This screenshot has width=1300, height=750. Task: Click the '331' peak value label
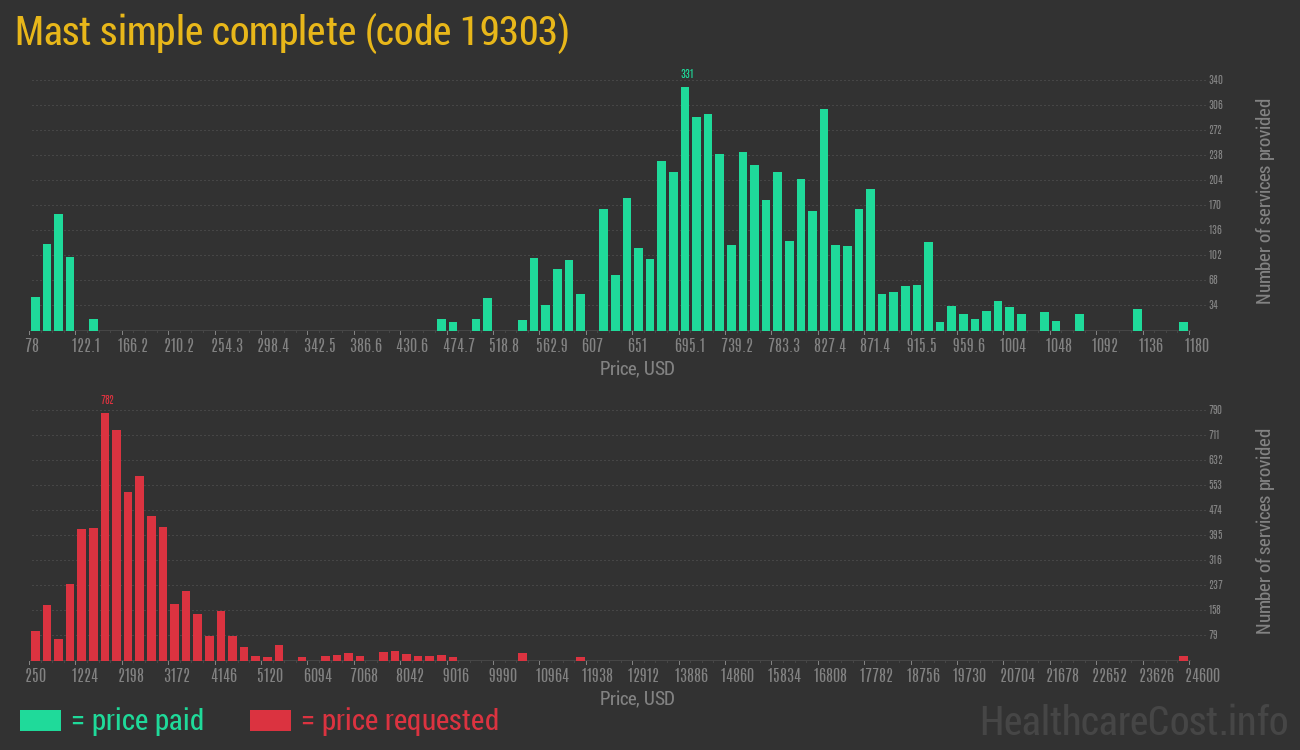[x=687, y=74]
